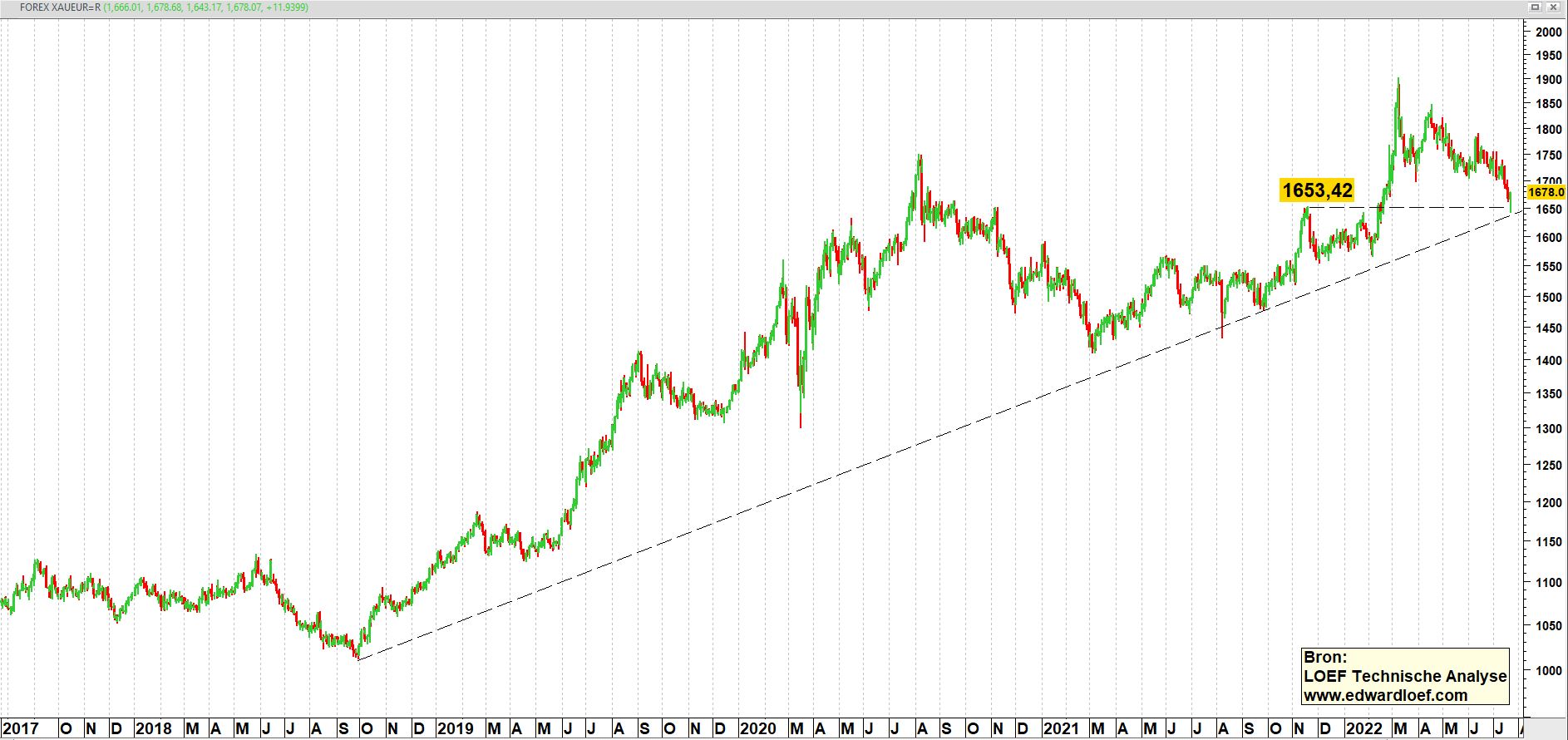This screenshot has height=740, width=1568.
Task: Close the XAUEUR chart window
Action: (x=1552, y=7)
